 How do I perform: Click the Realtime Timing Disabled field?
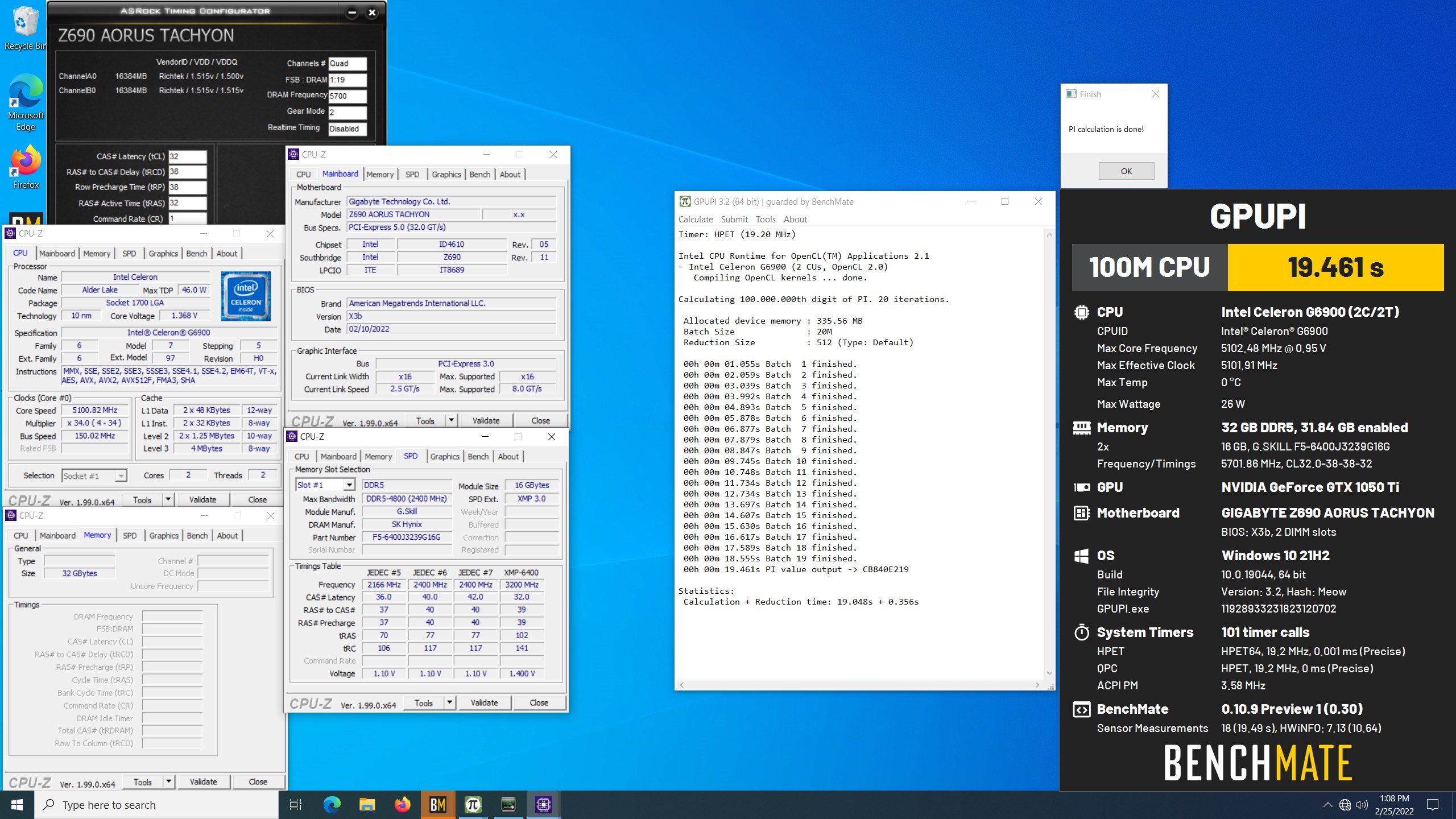point(348,129)
